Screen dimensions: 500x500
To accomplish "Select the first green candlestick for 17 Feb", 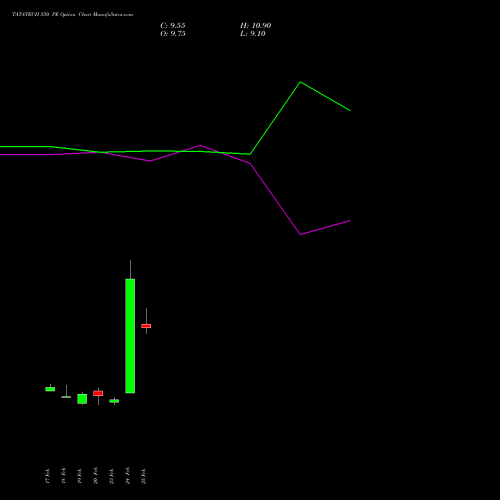I will (x=50, y=389).
